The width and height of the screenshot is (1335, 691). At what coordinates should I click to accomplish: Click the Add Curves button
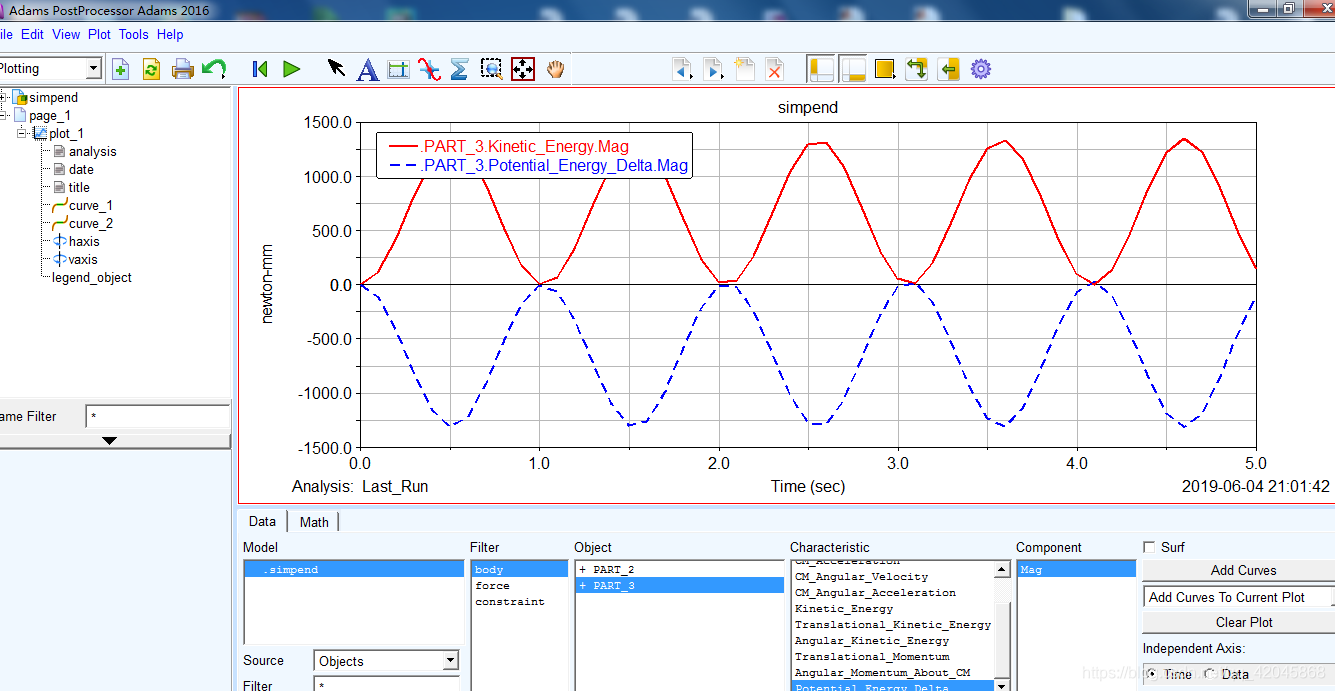pos(1243,570)
